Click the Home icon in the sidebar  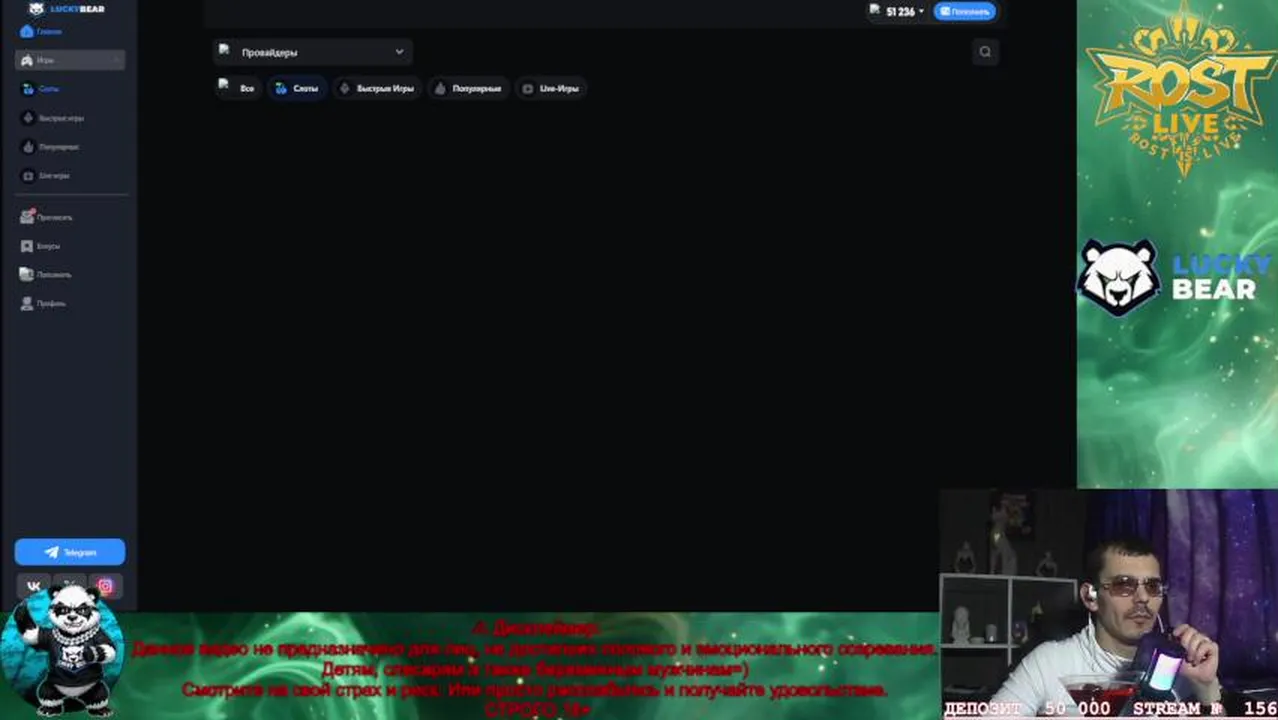[26, 32]
